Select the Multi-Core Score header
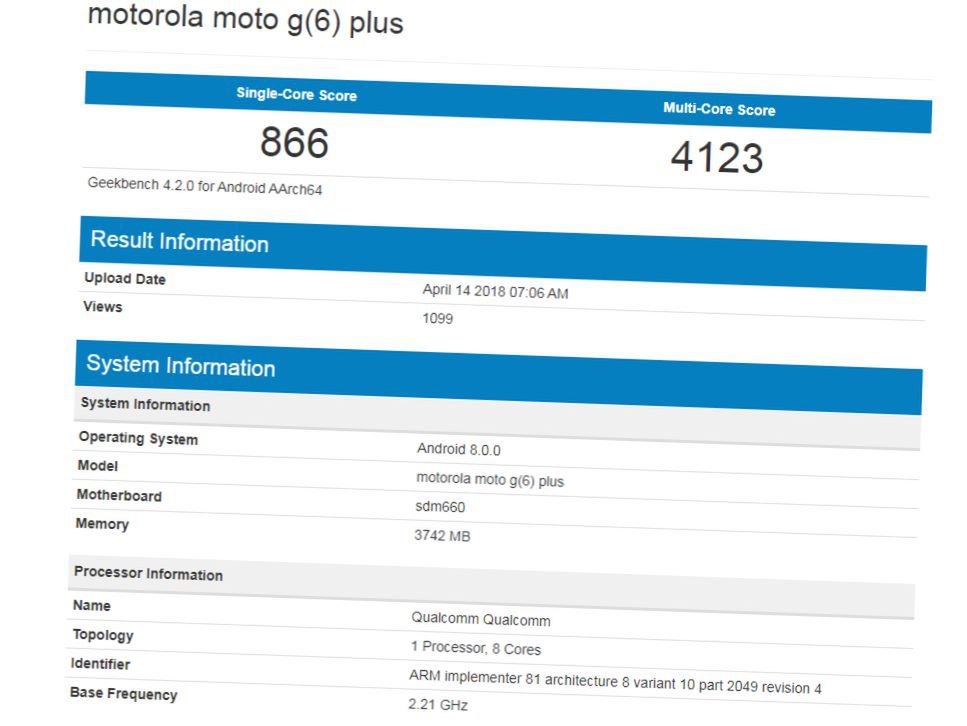Screen dimensions: 967x726 pyautogui.click(x=719, y=109)
